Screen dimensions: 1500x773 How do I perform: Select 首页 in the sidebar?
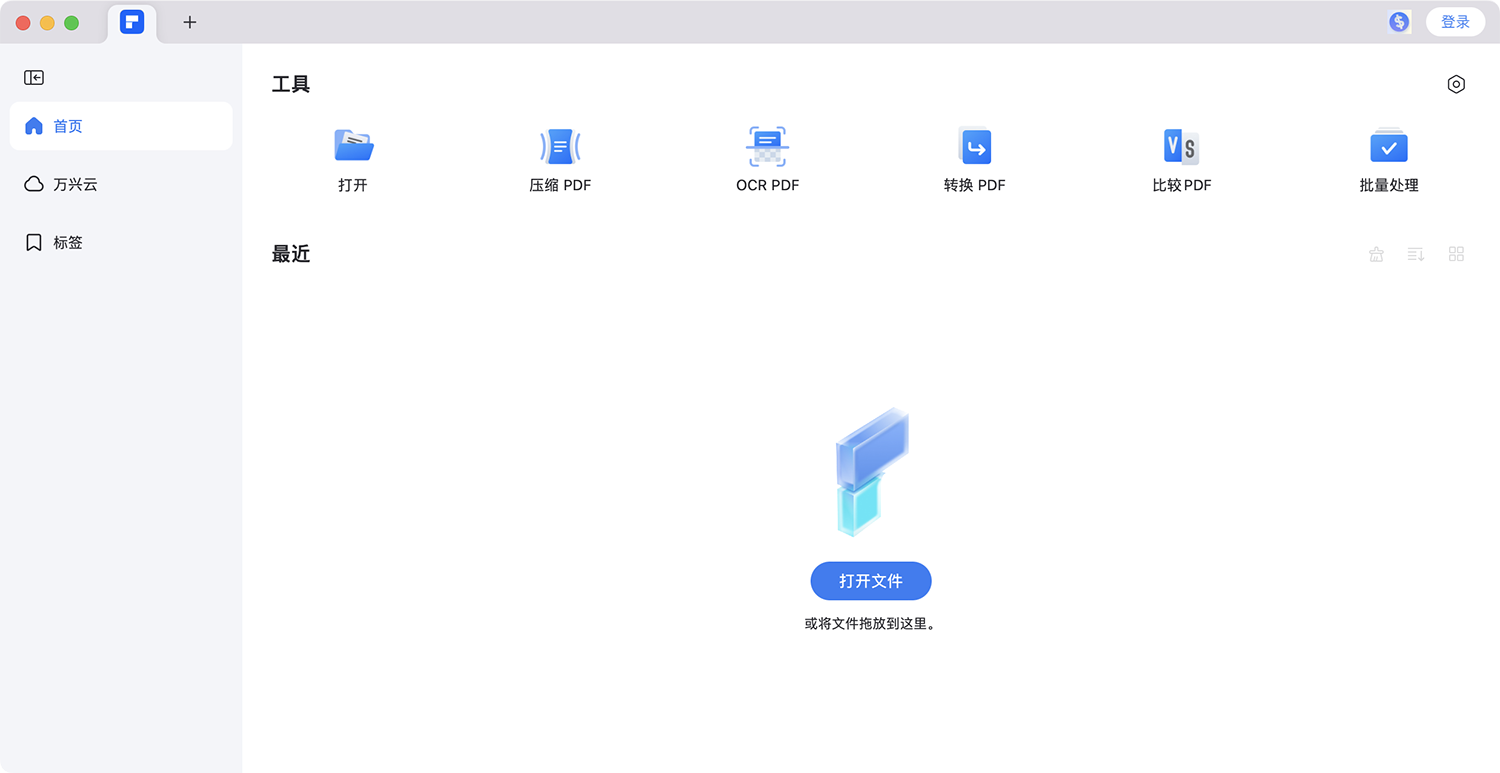tap(68, 126)
